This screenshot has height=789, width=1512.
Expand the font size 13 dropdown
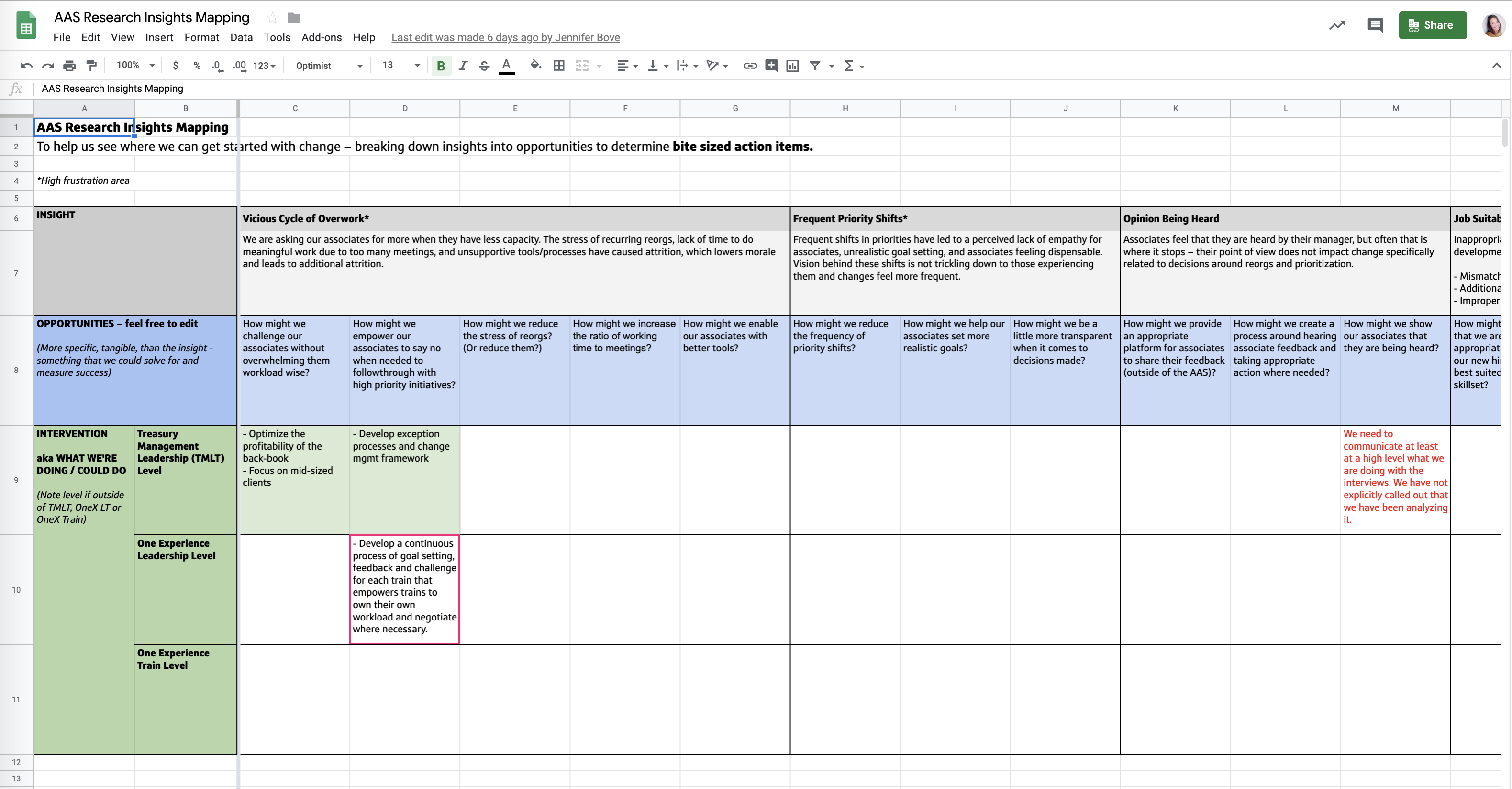[401, 65]
